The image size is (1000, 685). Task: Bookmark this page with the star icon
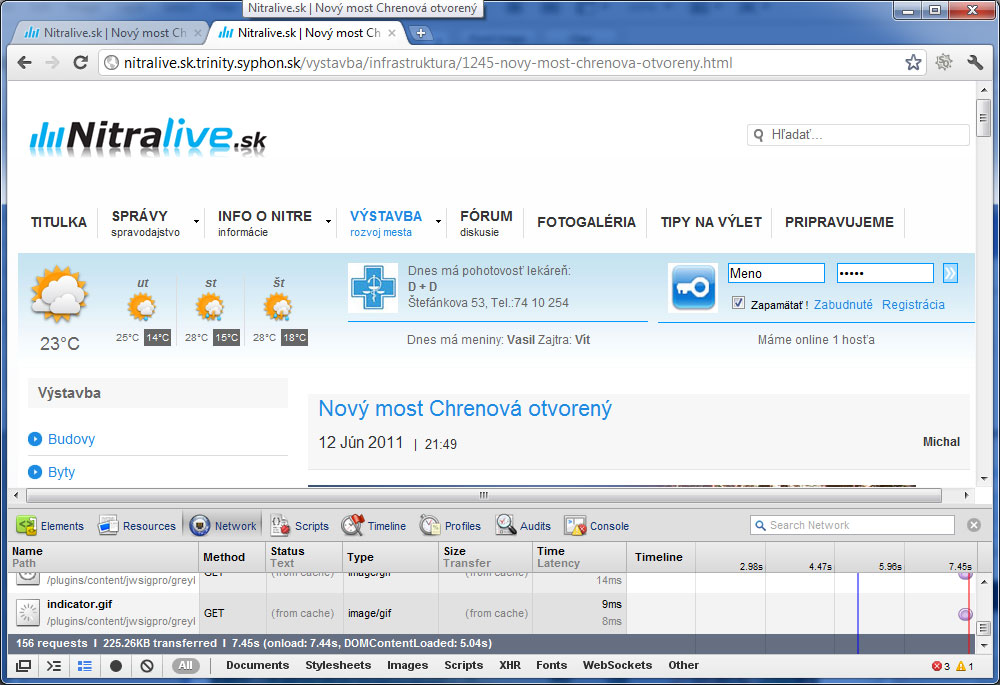tap(913, 63)
